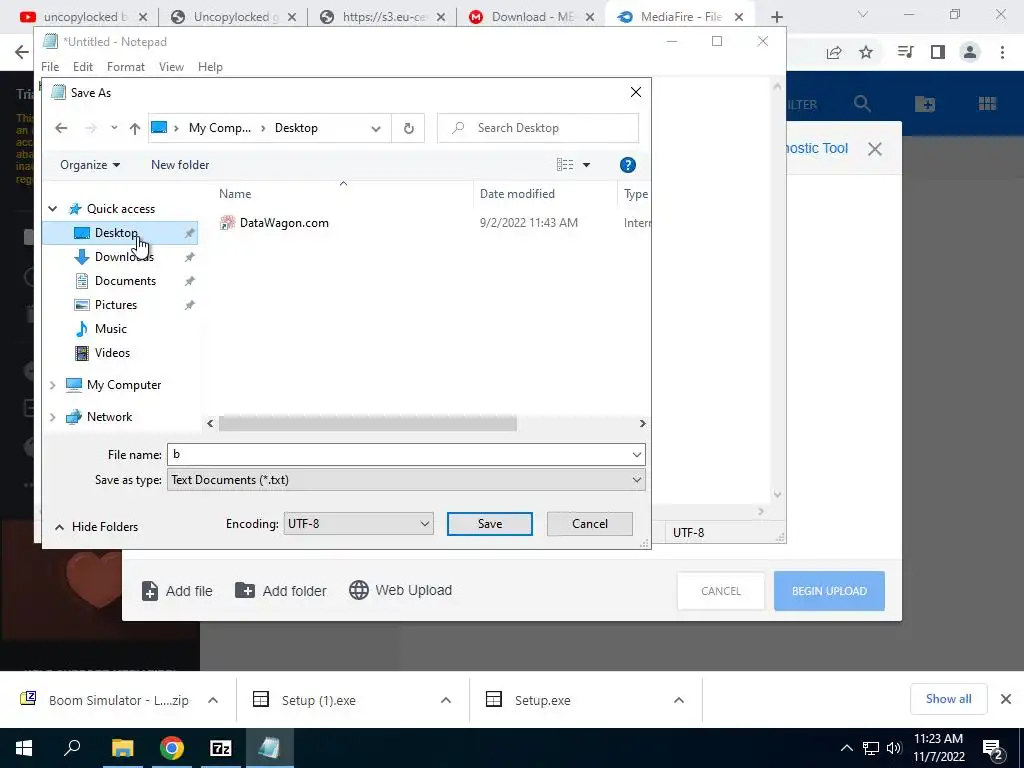Open recent locations dropdown arrow
This screenshot has width=1024, height=768.
click(114, 128)
